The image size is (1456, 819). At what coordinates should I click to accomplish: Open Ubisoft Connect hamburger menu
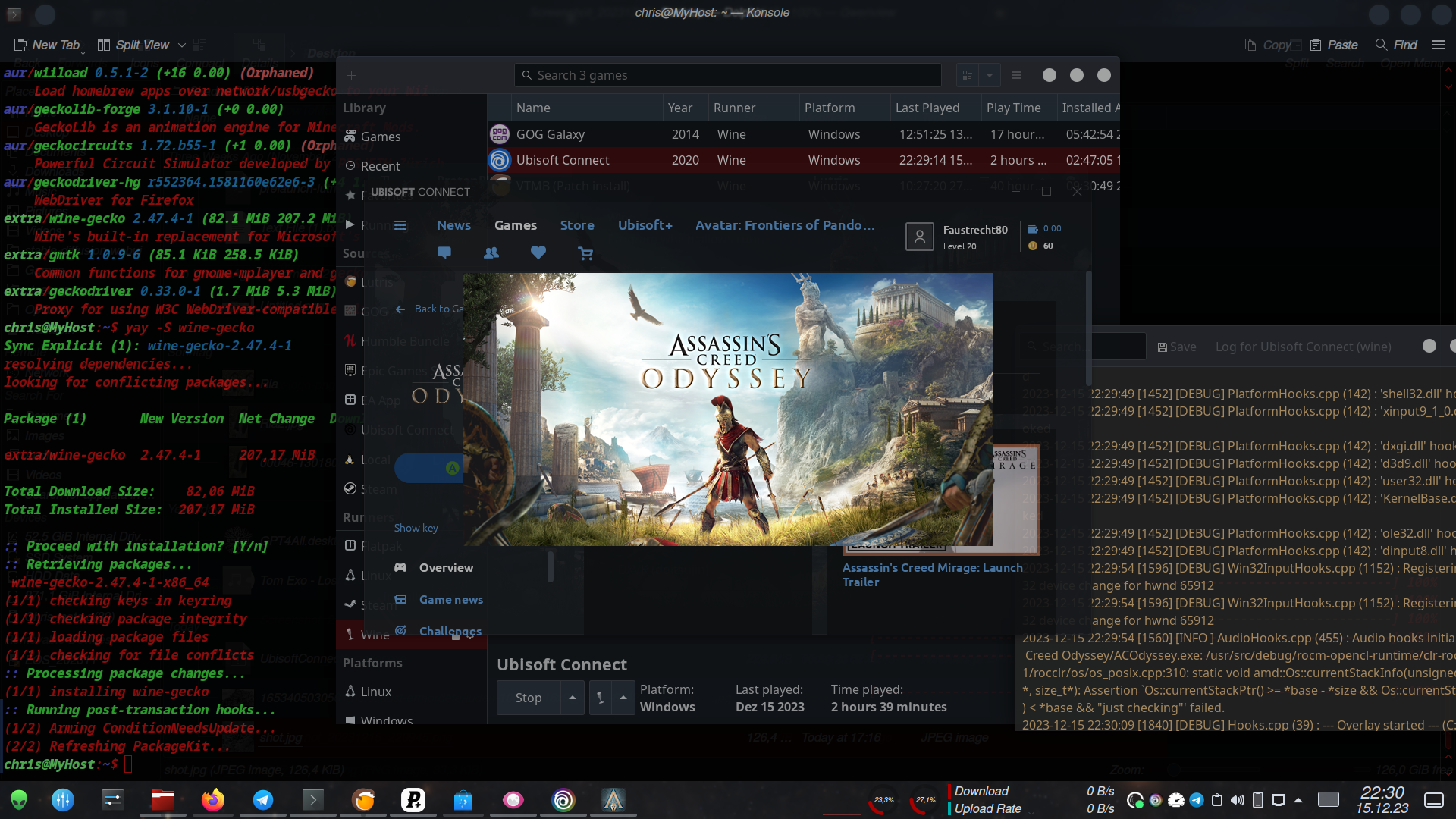click(x=400, y=225)
